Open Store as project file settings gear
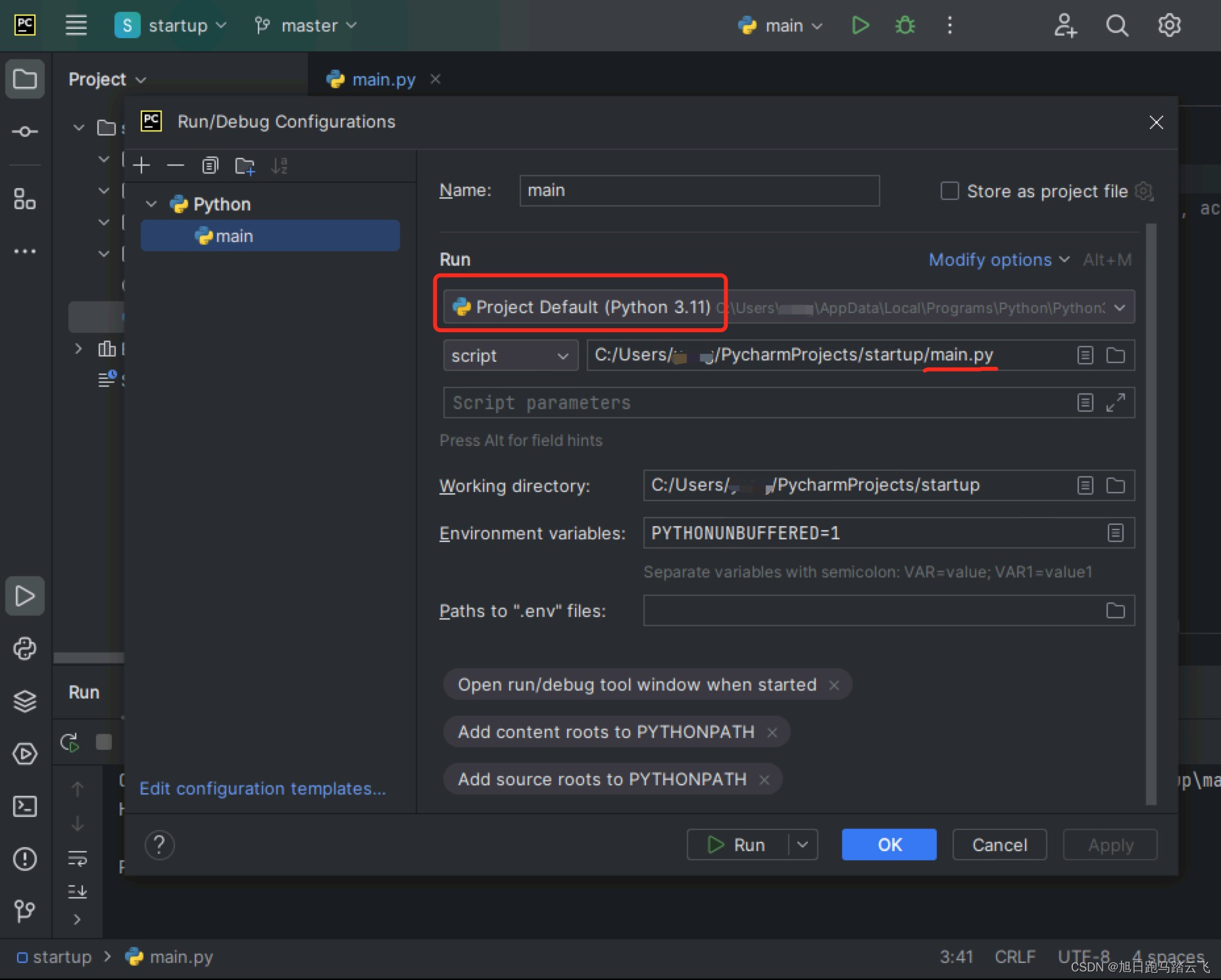Screen dimensions: 1221x980 pyautogui.click(x=1145, y=191)
